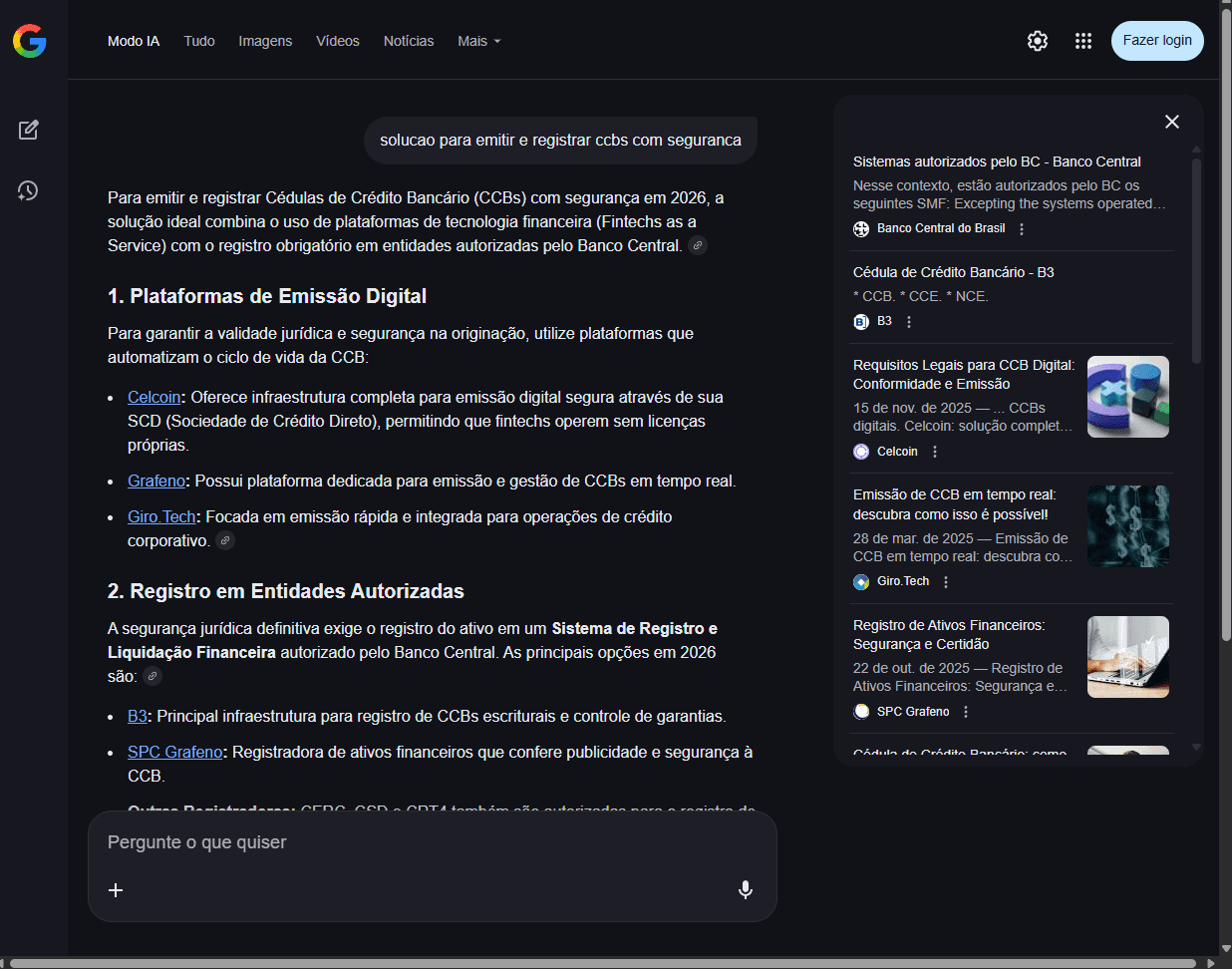
Task: Open 'Sistemas autorizados pelo BC' source
Action: (997, 161)
